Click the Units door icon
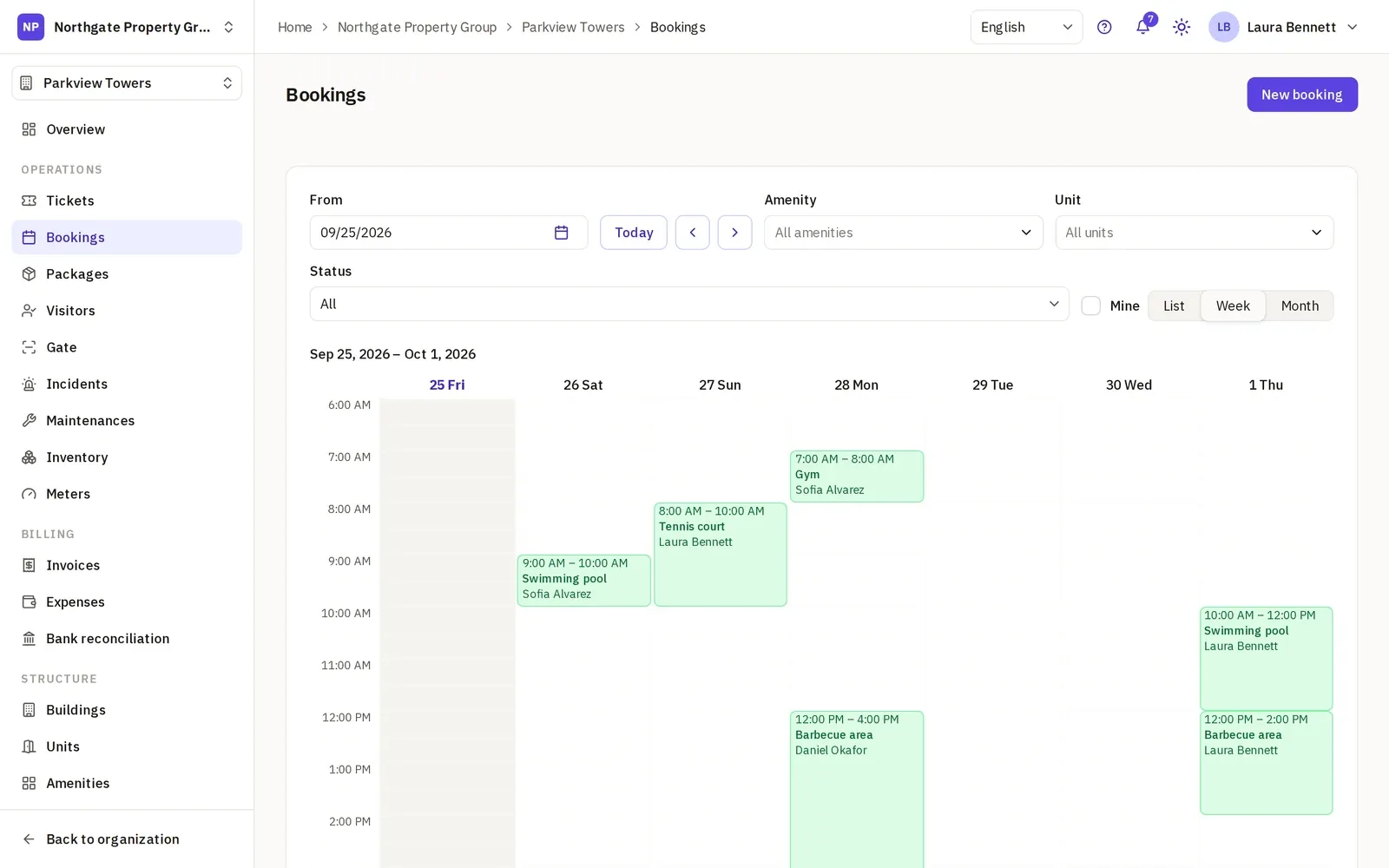 pos(29,746)
